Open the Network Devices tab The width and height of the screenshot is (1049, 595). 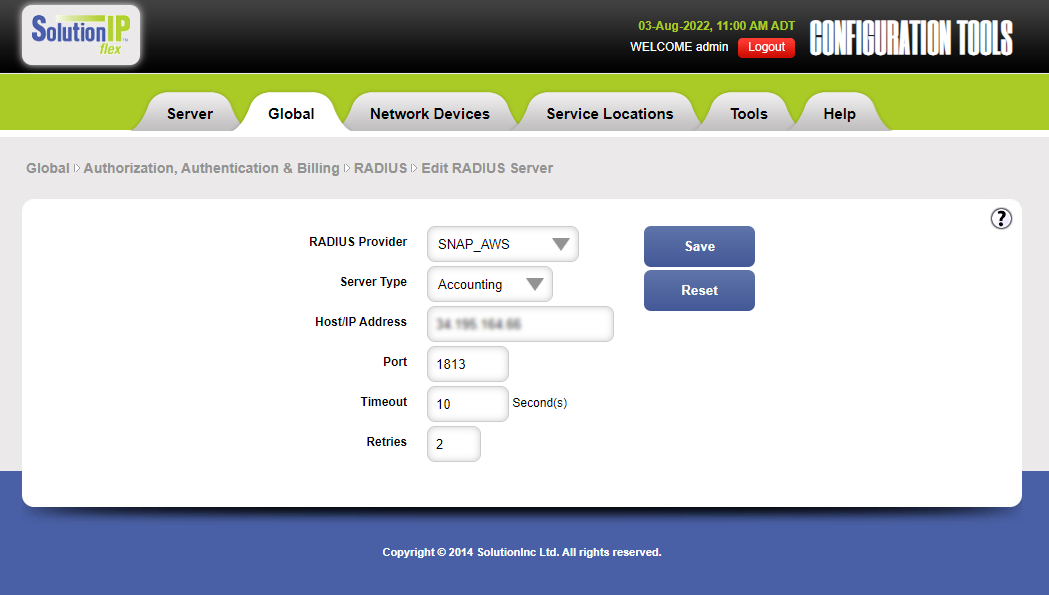(430, 114)
